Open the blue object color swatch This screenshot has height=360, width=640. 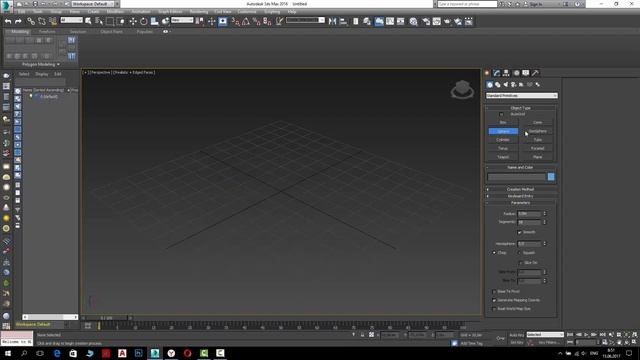pos(551,177)
